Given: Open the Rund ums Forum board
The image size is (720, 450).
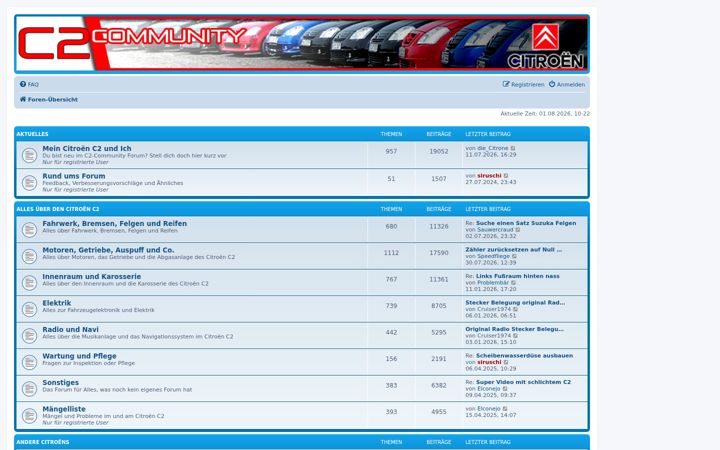Looking at the screenshot, I should pyautogui.click(x=74, y=176).
